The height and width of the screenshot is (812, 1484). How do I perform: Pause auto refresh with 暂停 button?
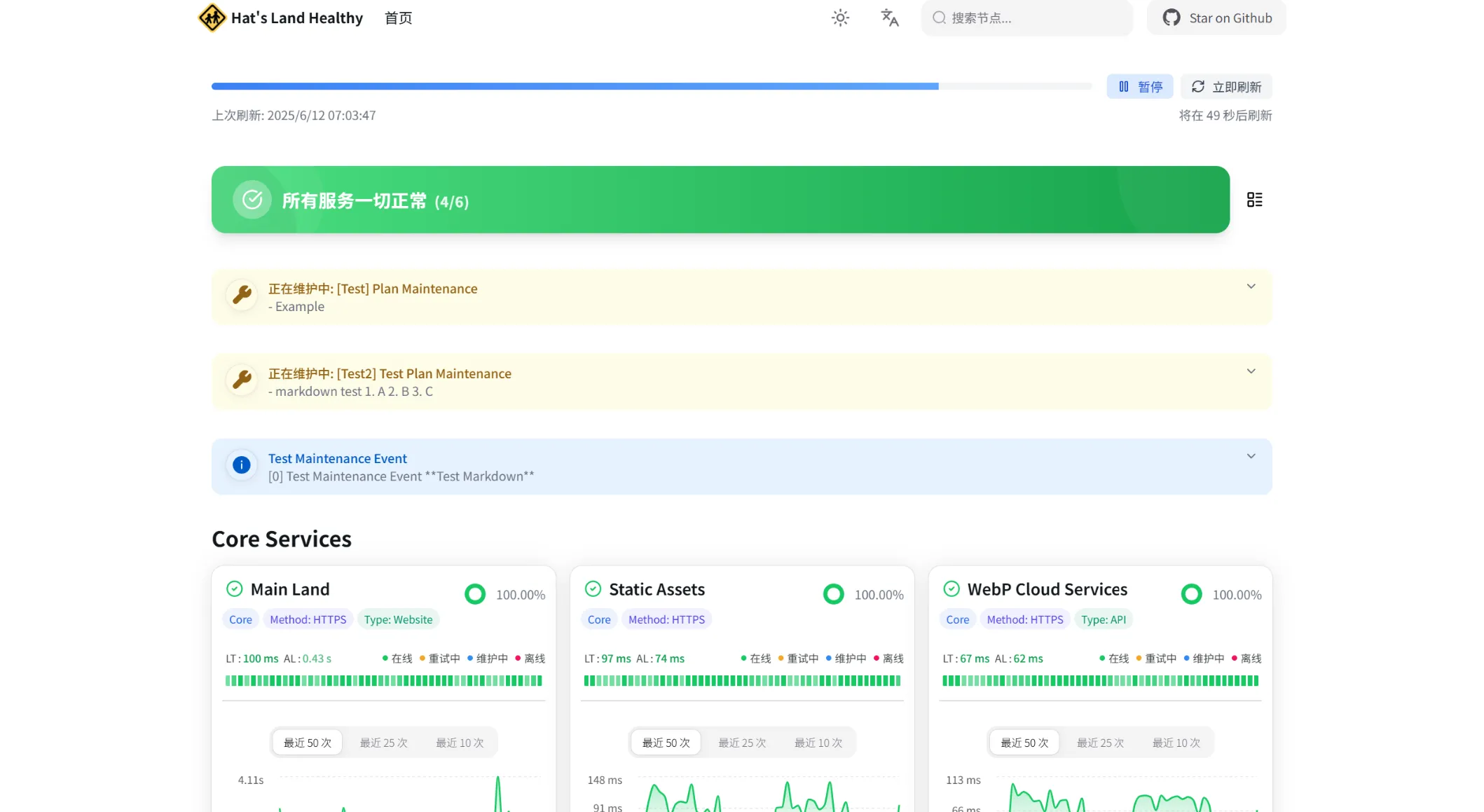[1139, 86]
